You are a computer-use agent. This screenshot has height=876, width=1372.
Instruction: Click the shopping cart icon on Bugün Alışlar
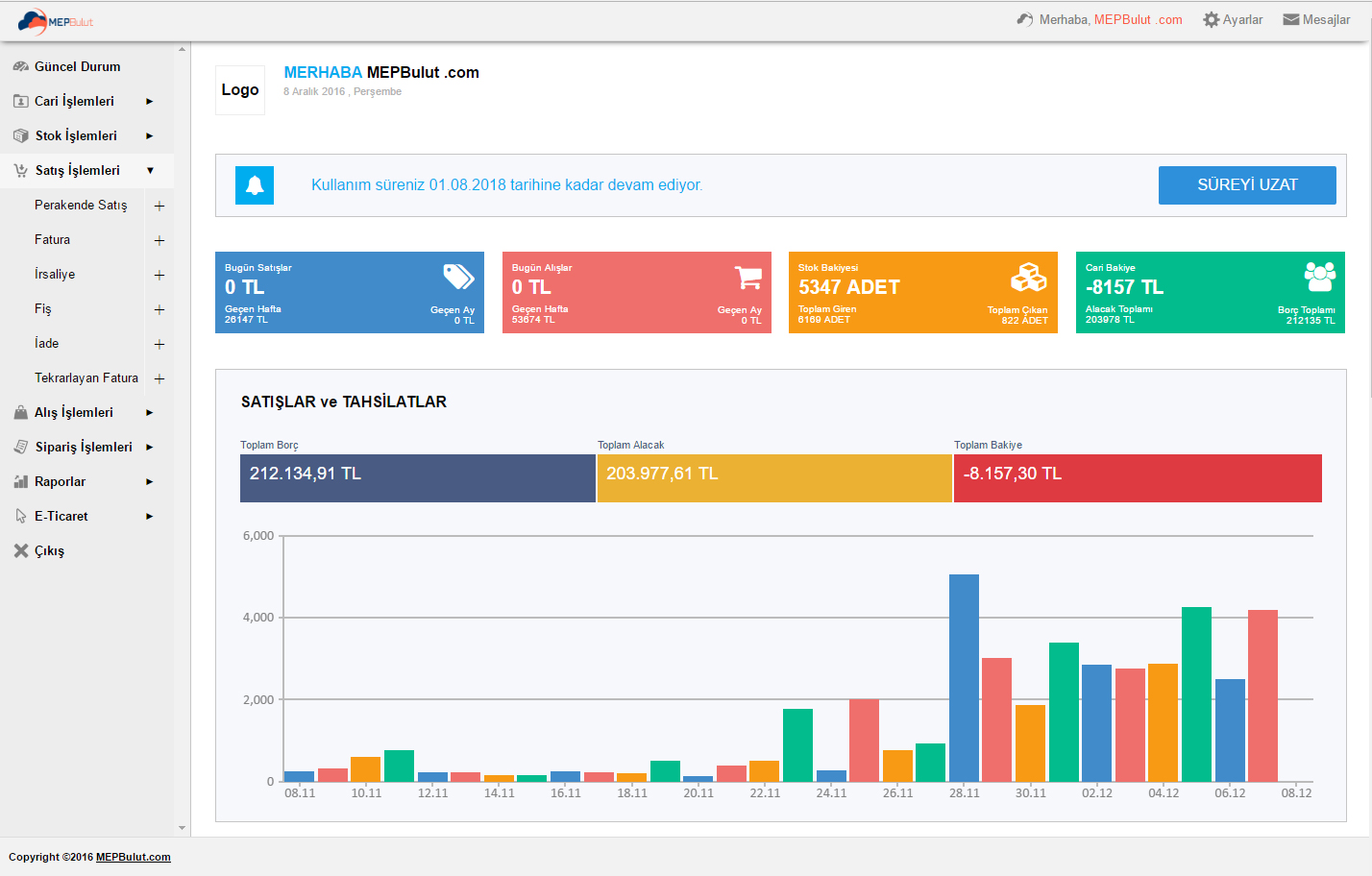coord(748,277)
